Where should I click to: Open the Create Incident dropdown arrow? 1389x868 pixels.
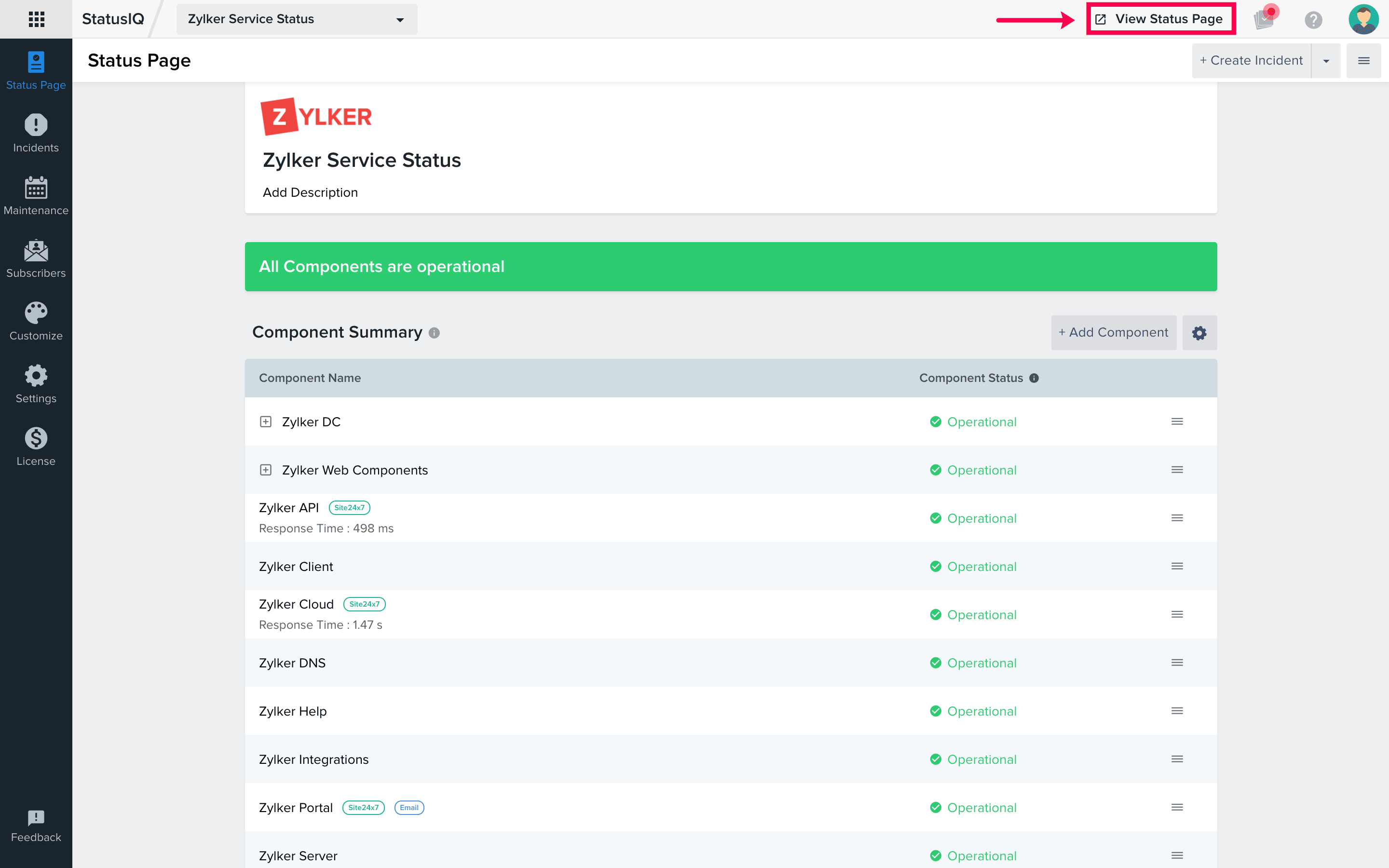[1326, 60]
